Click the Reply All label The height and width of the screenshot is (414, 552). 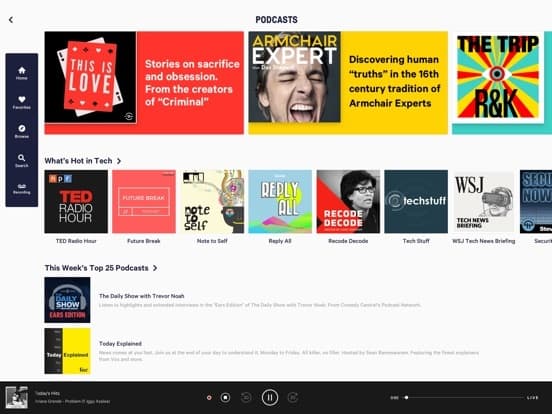coord(280,241)
